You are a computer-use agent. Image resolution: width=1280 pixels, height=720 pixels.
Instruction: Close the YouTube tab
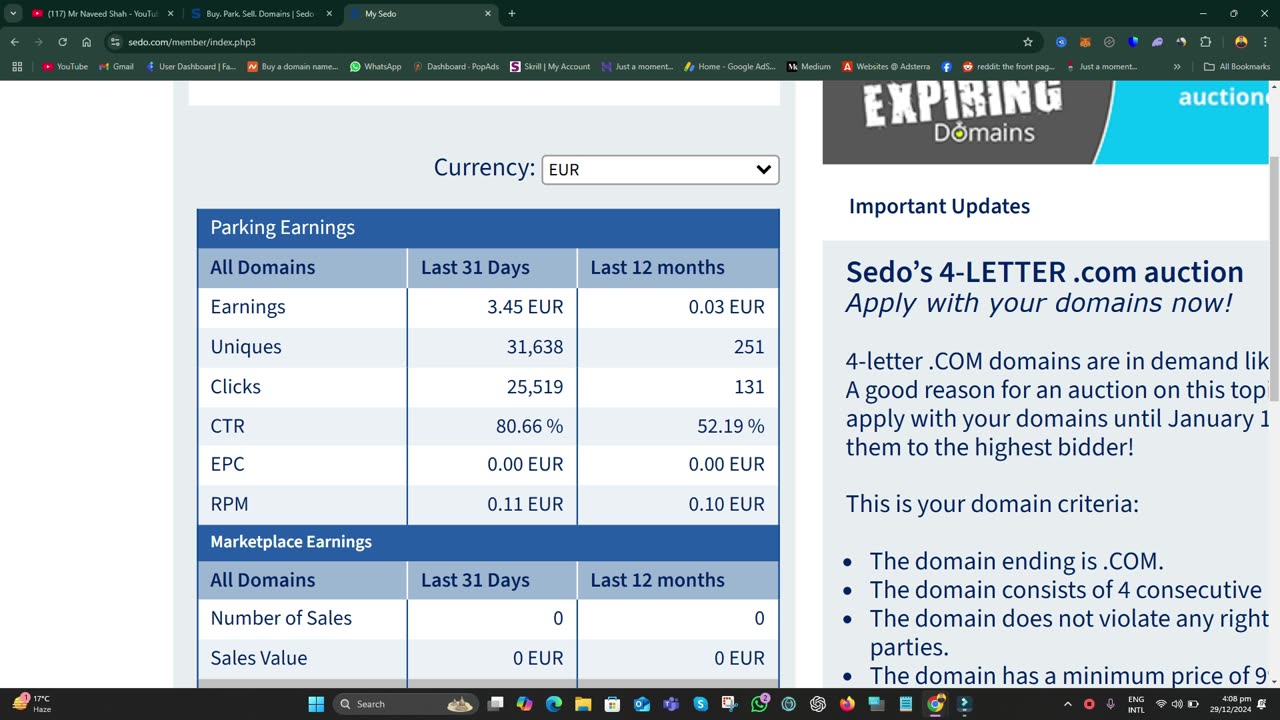pos(170,14)
